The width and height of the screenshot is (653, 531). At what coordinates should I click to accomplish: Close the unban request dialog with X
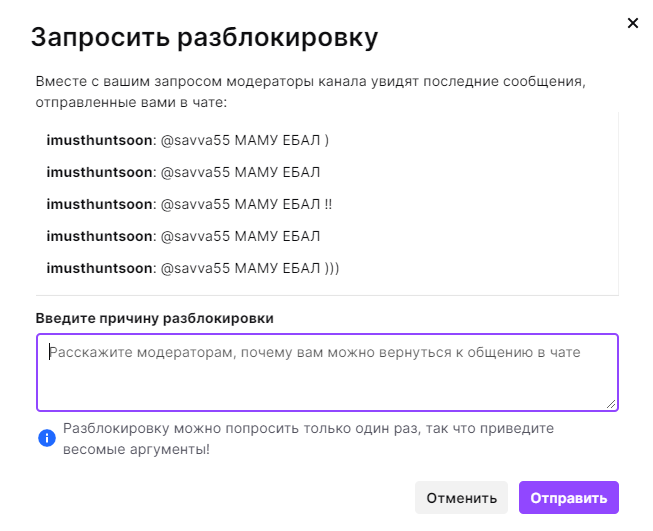[632, 23]
